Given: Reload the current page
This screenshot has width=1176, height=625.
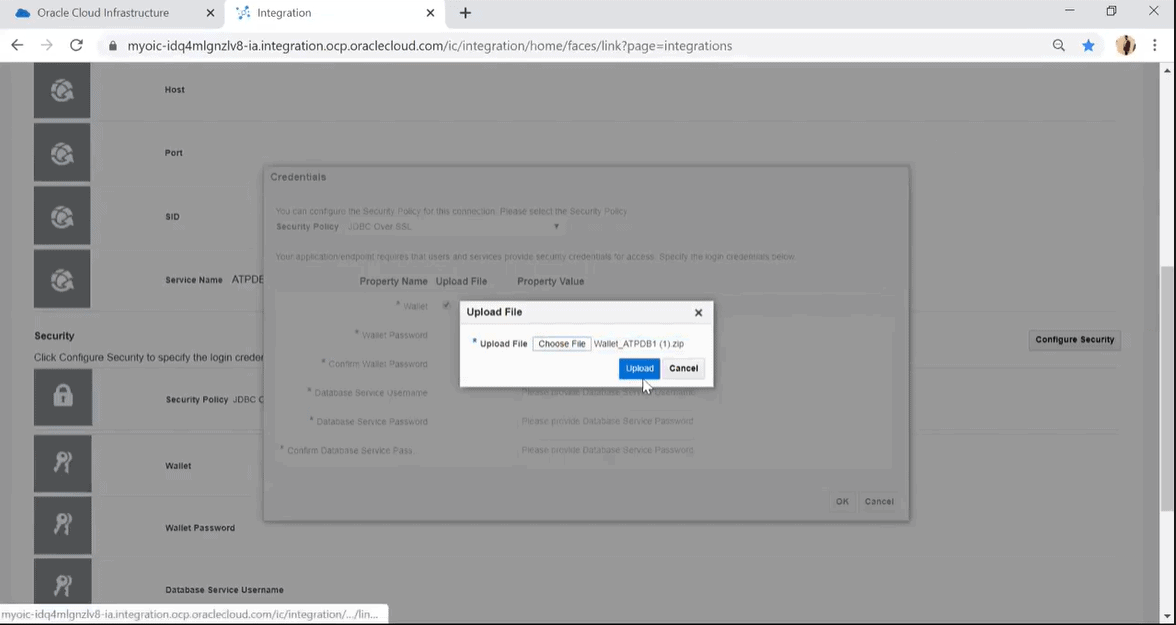Looking at the screenshot, I should (x=76, y=46).
